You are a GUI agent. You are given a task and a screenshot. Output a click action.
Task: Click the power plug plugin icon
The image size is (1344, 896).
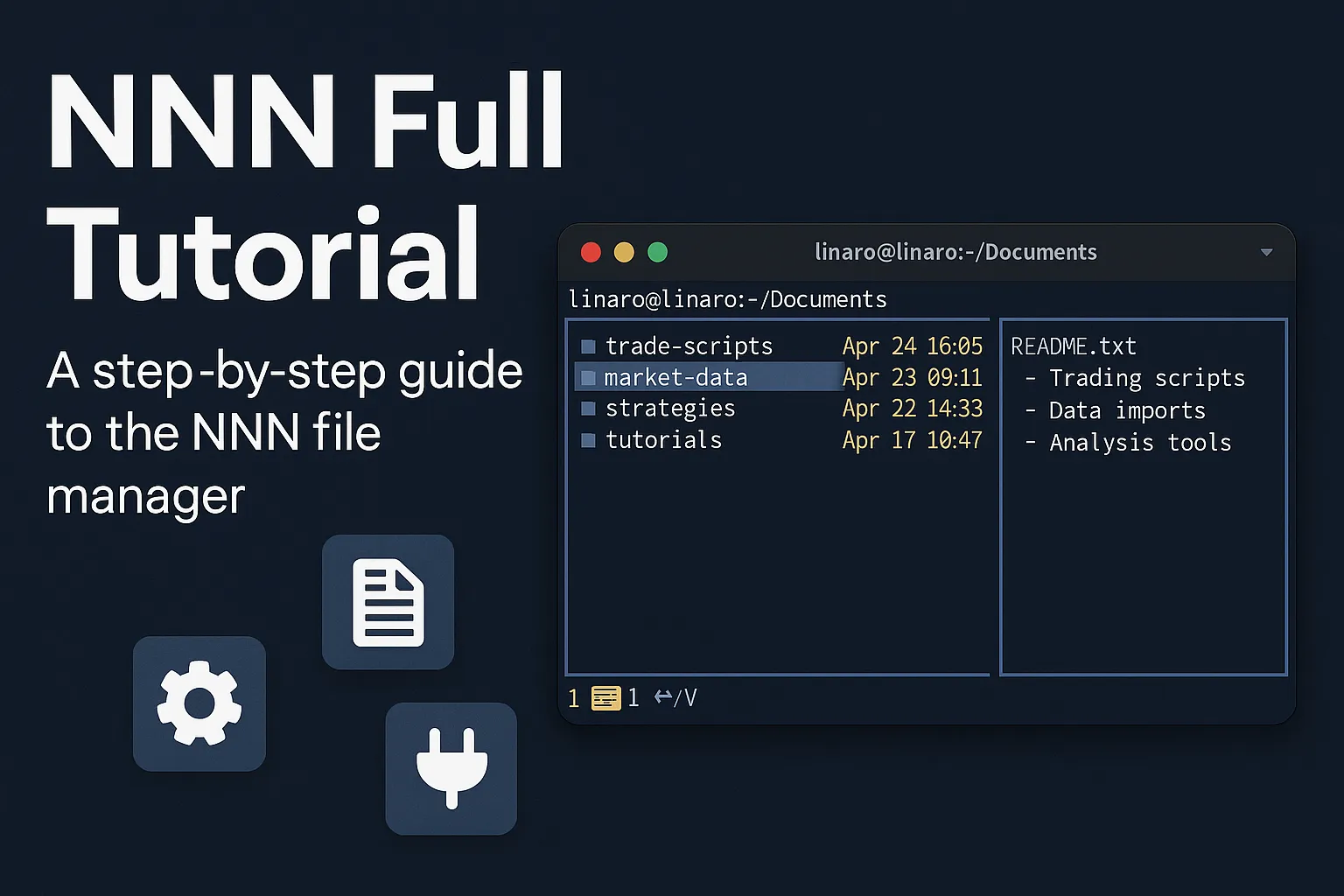point(451,768)
